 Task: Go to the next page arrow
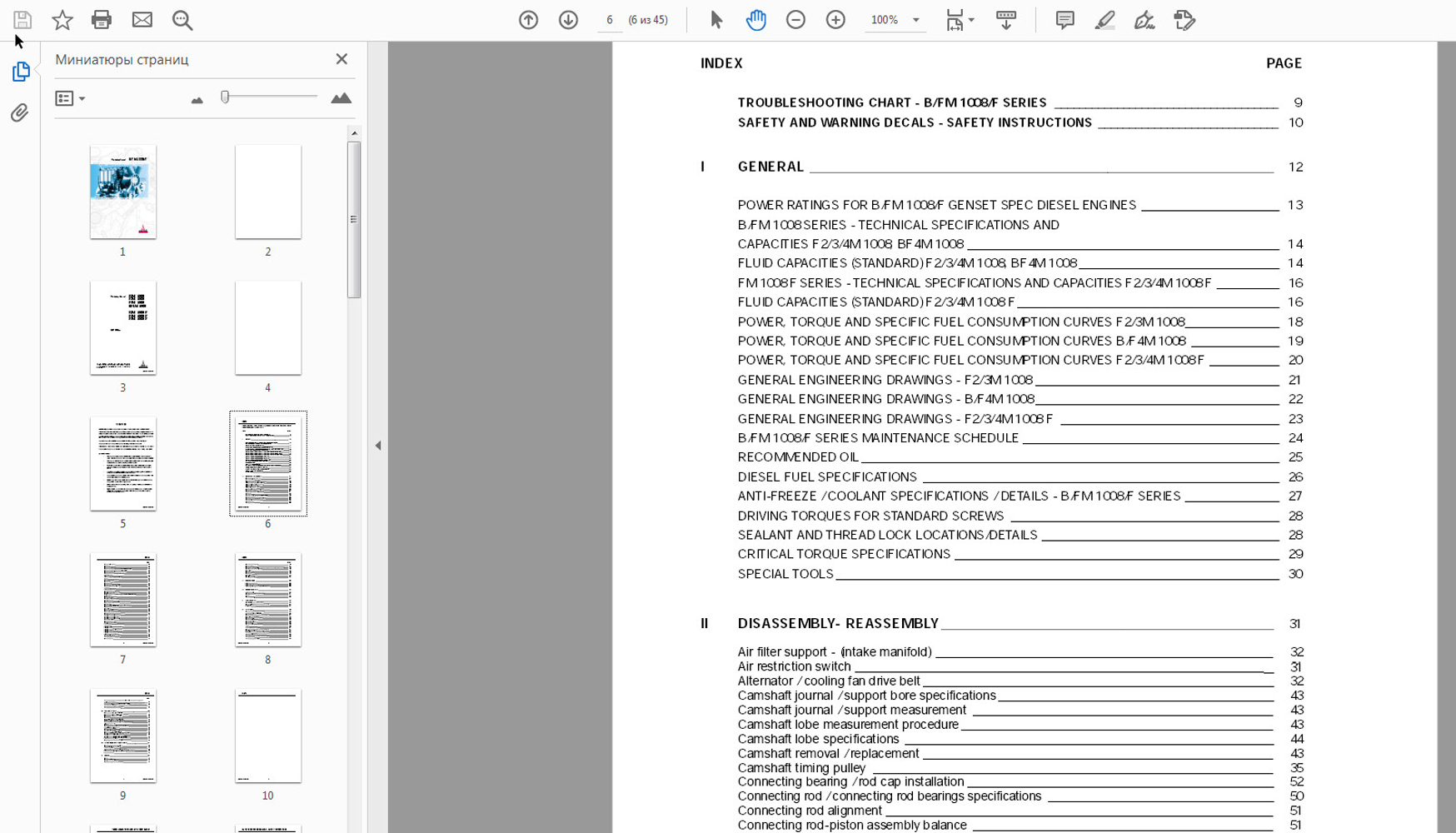pyautogui.click(x=568, y=20)
